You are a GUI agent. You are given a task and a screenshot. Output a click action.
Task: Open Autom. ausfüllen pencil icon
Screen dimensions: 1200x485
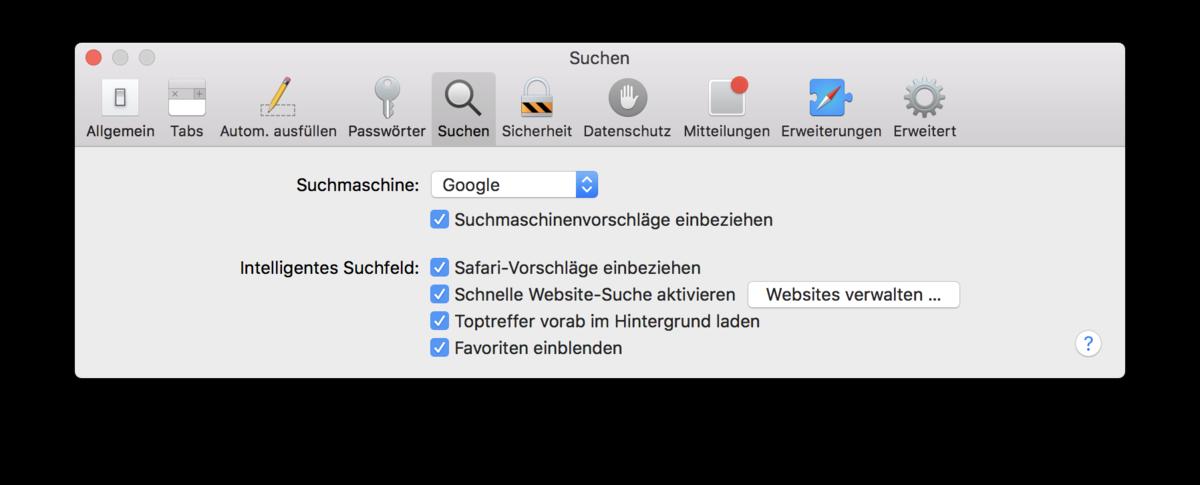[278, 108]
